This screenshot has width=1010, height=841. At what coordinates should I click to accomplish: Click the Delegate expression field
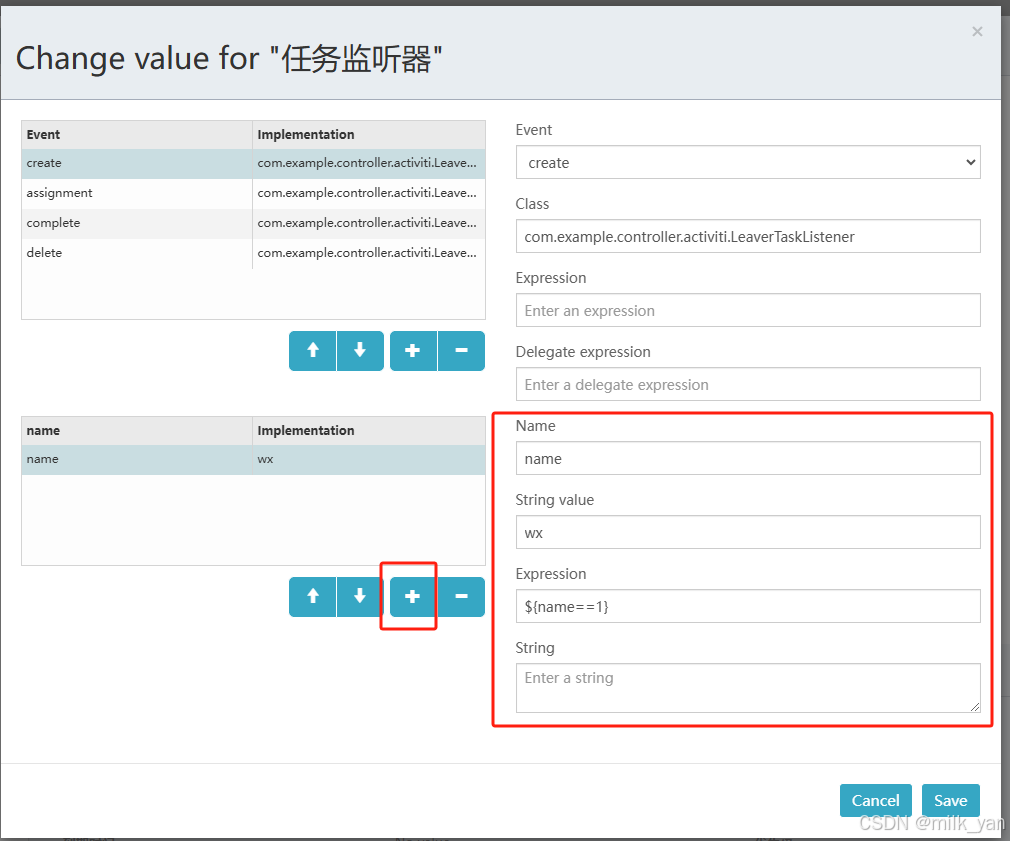748,384
